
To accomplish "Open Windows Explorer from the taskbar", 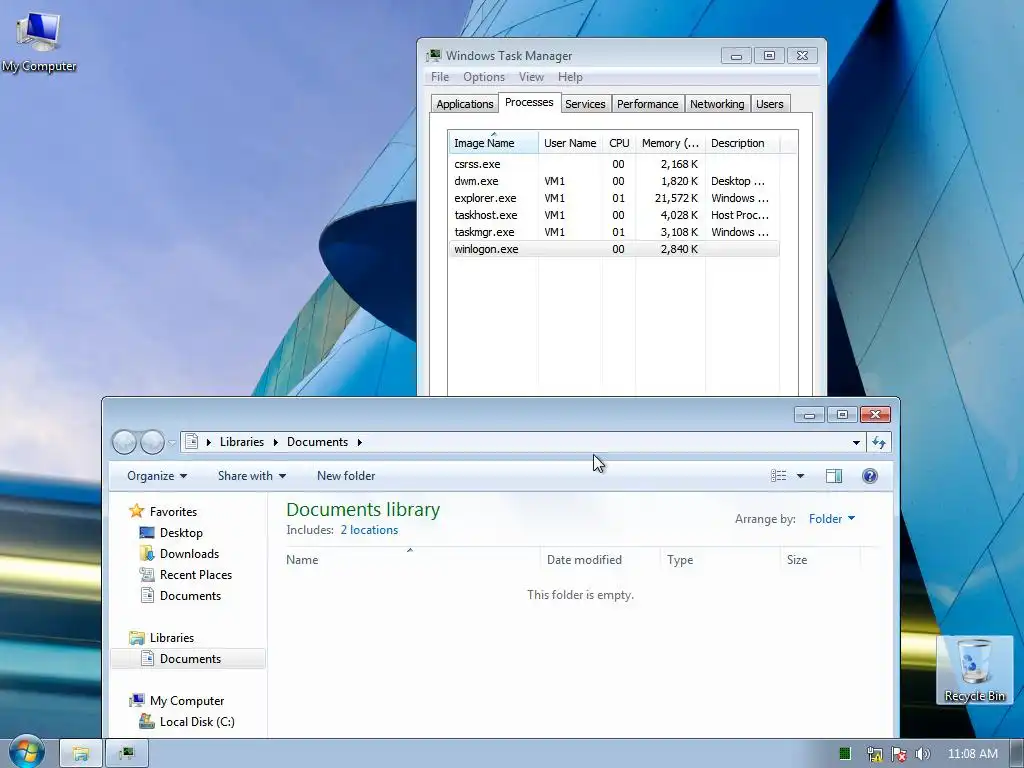I will [x=81, y=754].
